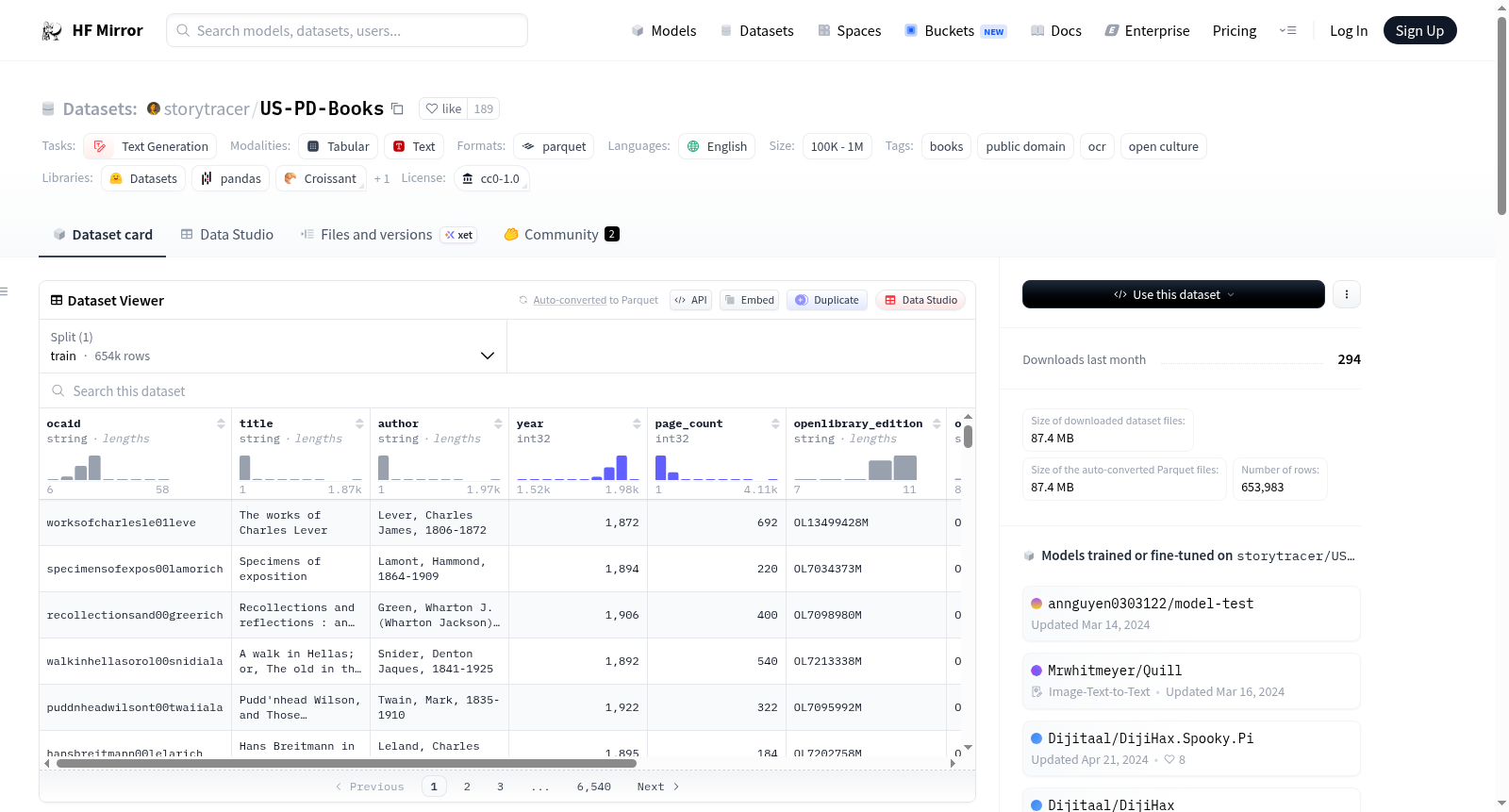
Task: Click the books tag
Action: coord(946,146)
